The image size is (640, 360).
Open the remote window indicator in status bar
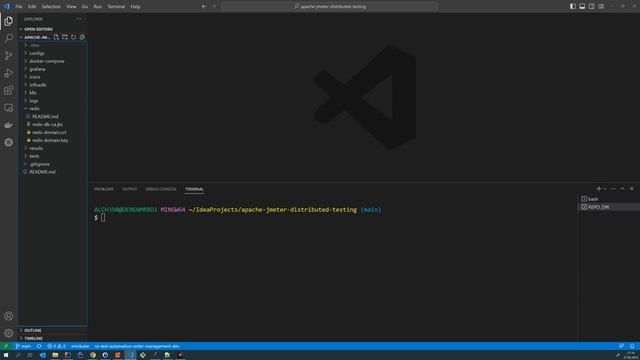(6, 346)
